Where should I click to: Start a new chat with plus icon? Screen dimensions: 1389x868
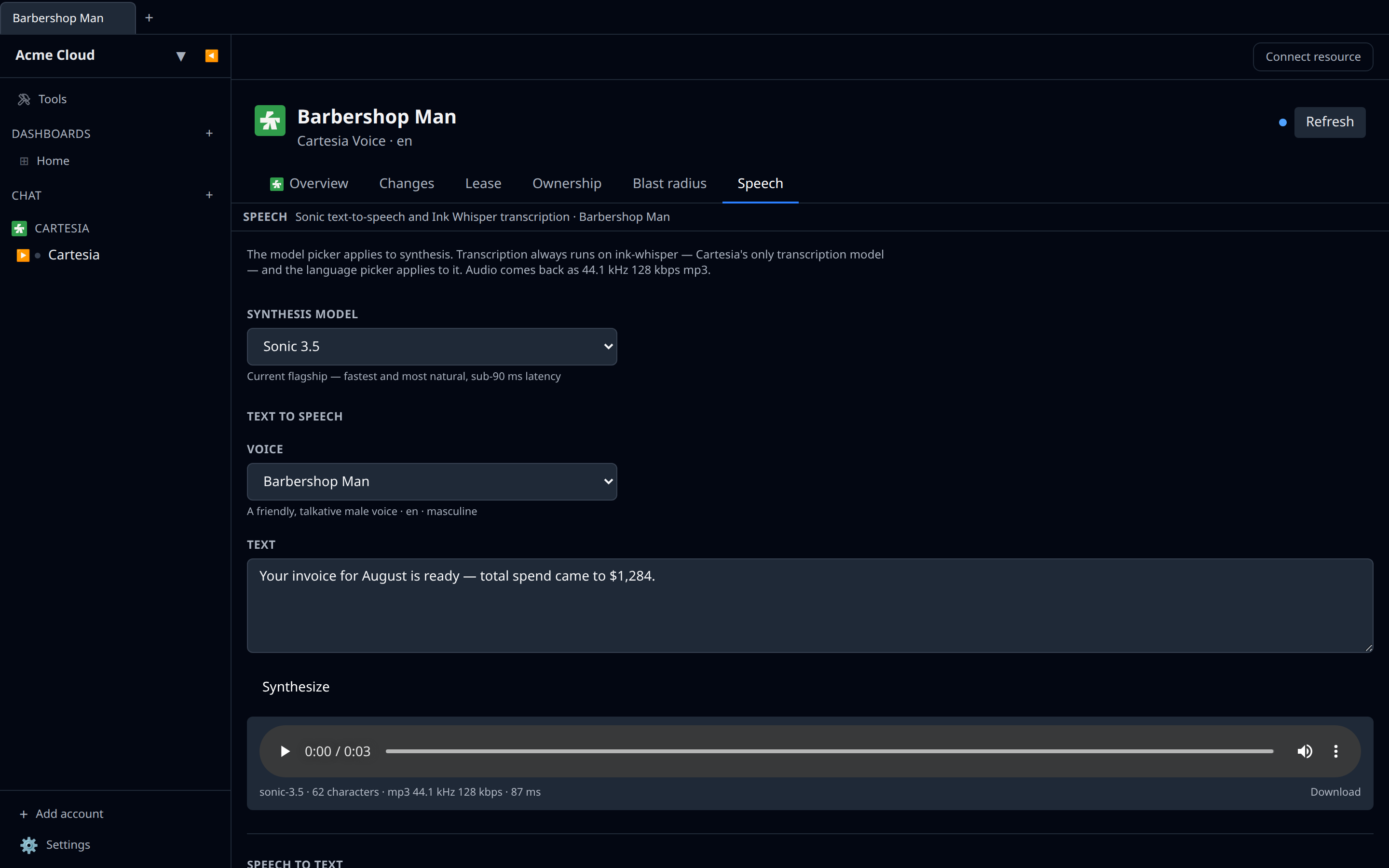209,195
